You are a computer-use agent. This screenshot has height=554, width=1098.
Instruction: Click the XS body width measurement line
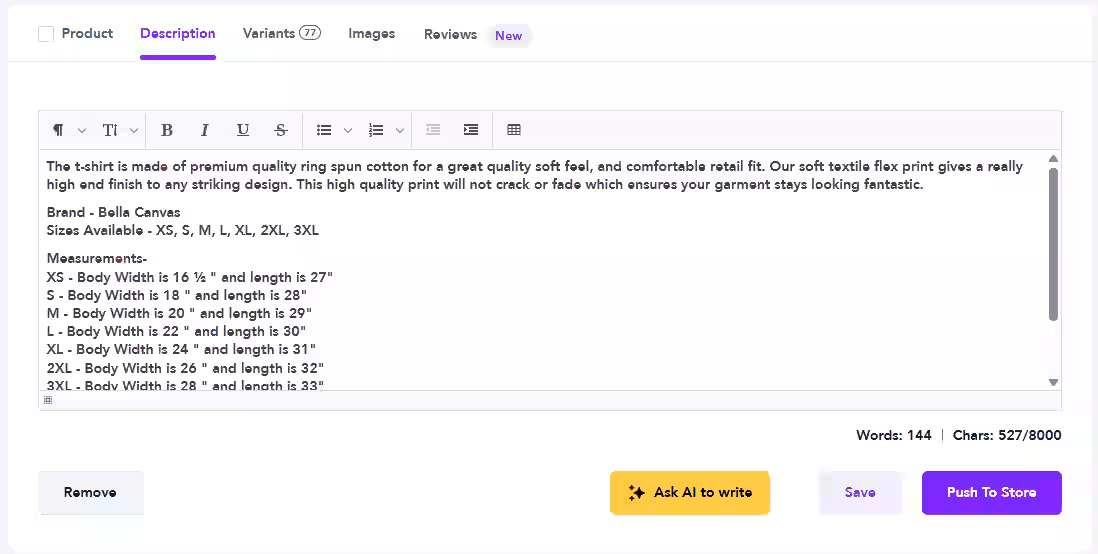tap(190, 277)
